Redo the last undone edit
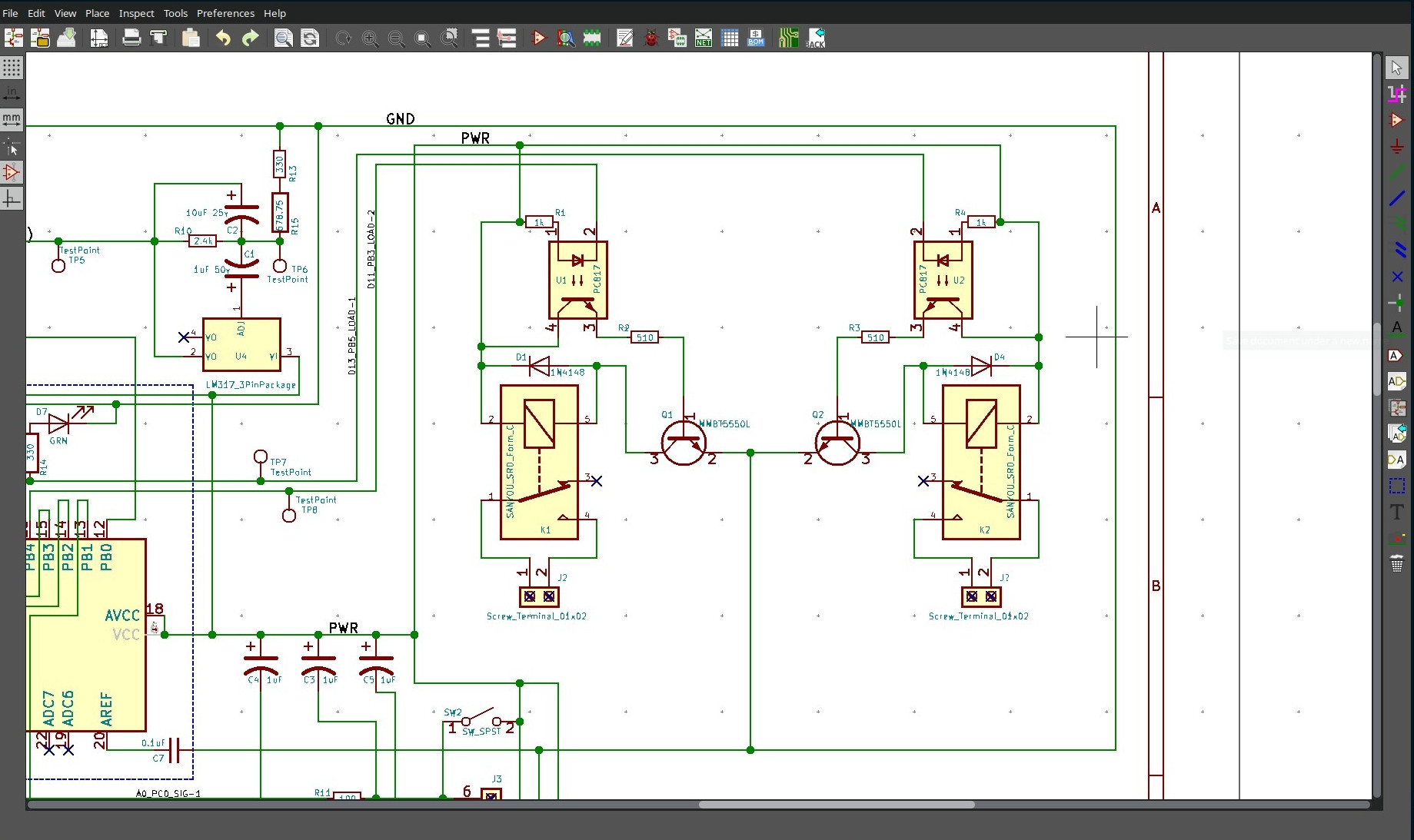The image size is (1414, 840). pos(250,38)
